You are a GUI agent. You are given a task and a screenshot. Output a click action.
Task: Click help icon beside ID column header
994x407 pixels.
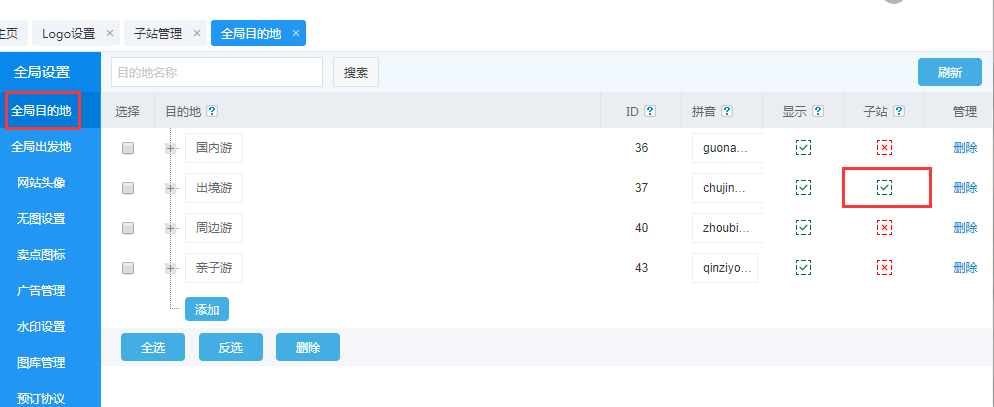point(650,112)
